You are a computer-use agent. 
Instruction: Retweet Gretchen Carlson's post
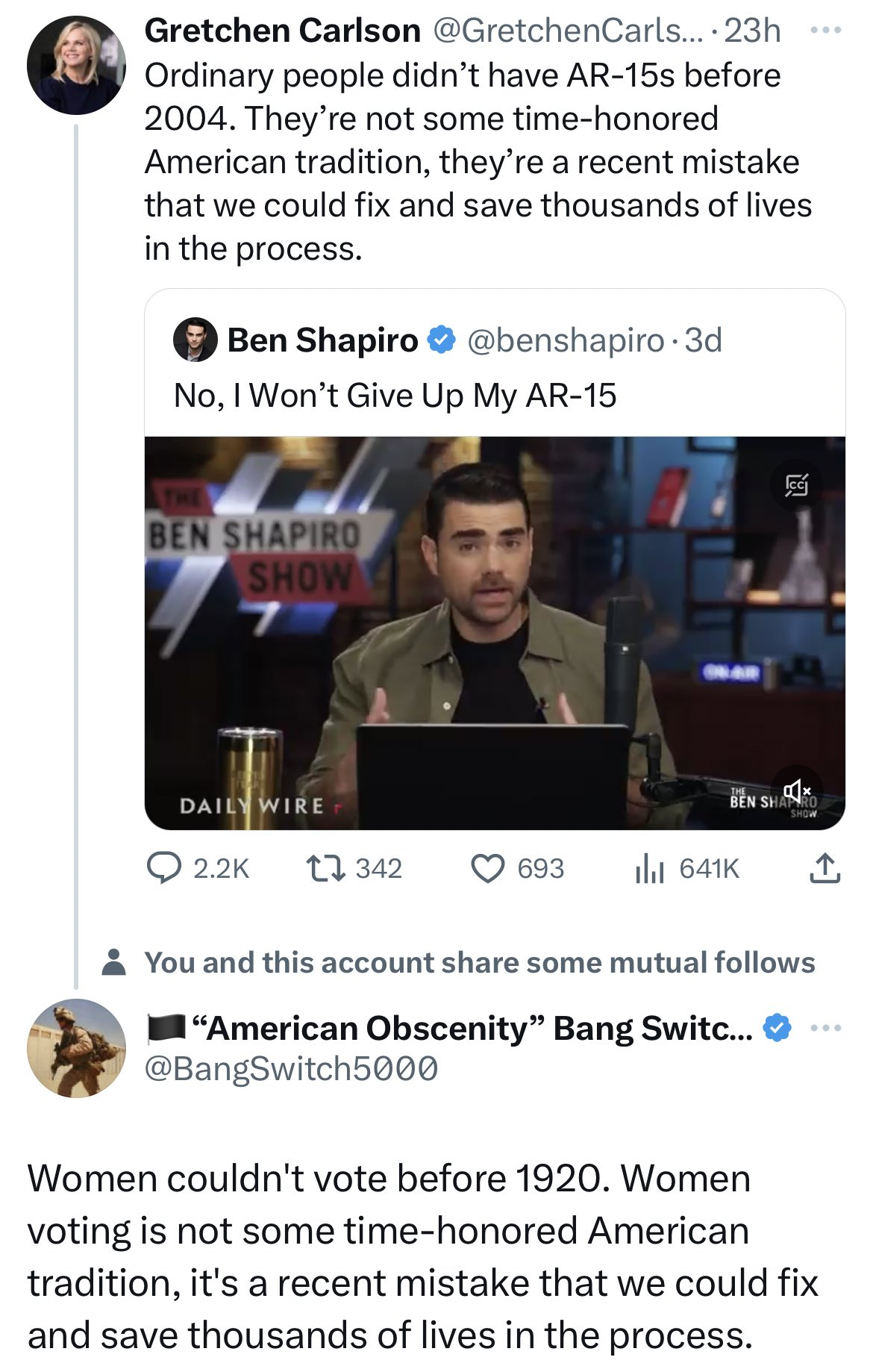point(354,868)
